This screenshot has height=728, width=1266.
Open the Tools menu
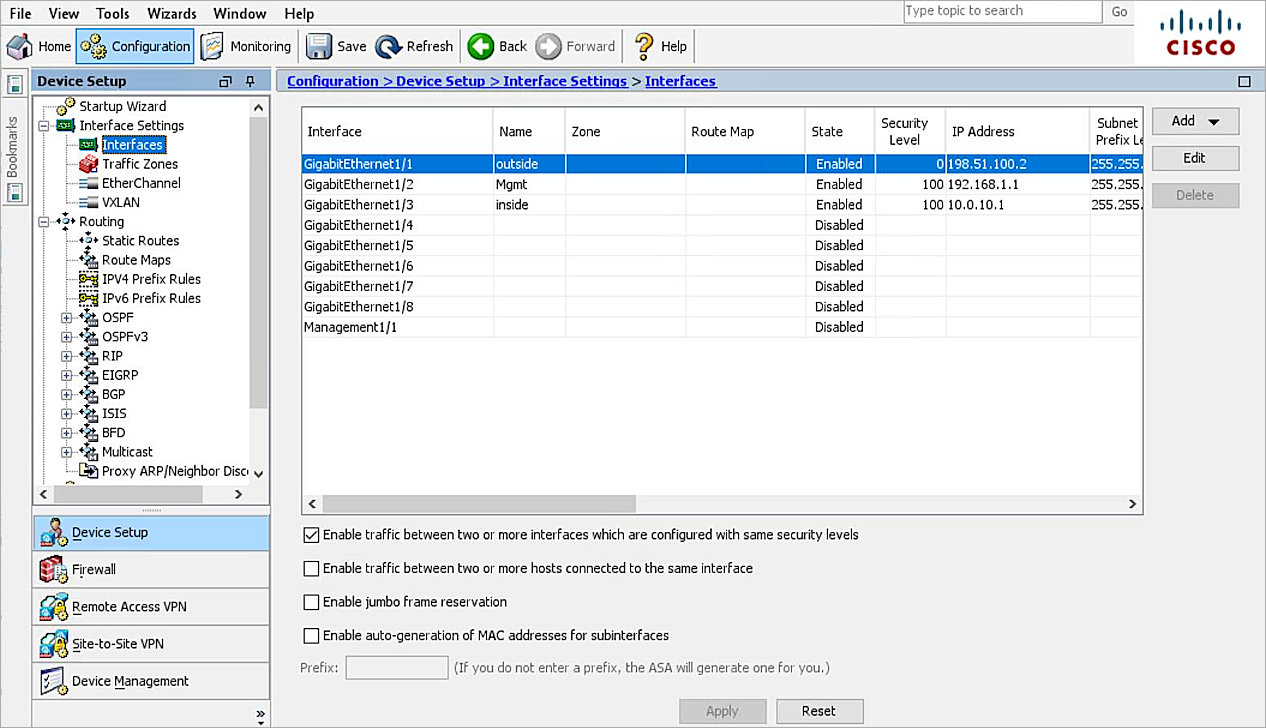112,13
